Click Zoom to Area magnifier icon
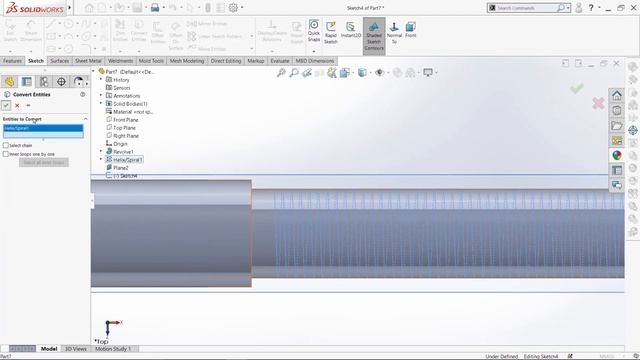Image resolution: width=640 pixels, height=360 pixels. click(x=294, y=73)
